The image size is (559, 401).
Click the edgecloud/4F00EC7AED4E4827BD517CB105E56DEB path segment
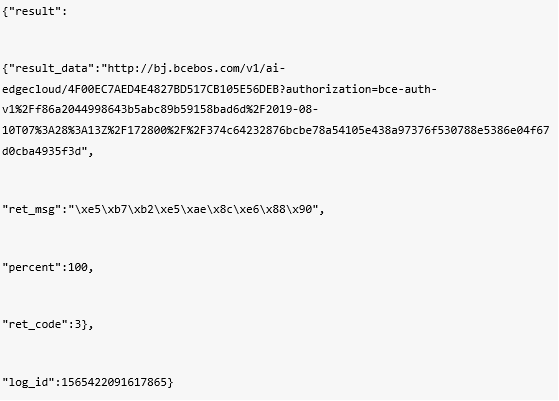(140, 89)
